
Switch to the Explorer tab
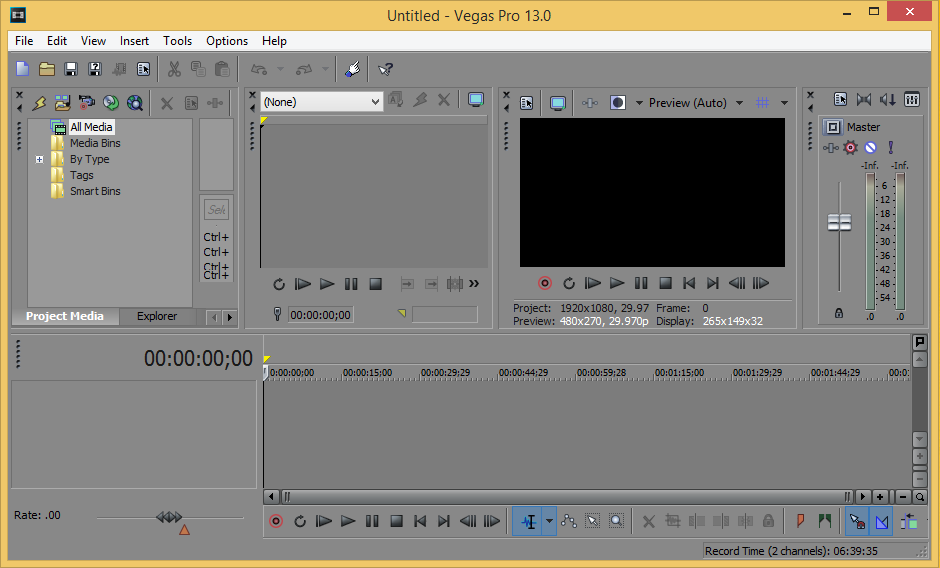point(157,316)
